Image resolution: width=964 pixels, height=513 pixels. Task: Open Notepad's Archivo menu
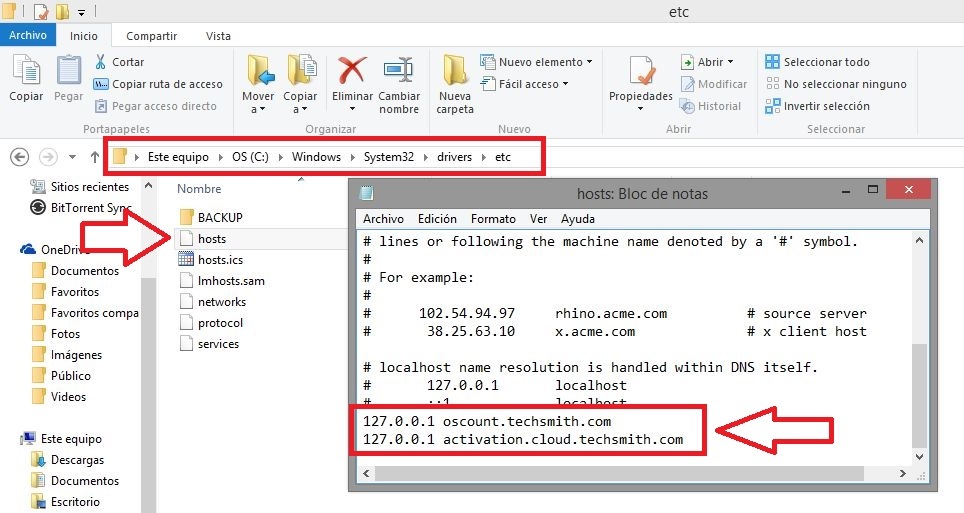(x=383, y=219)
